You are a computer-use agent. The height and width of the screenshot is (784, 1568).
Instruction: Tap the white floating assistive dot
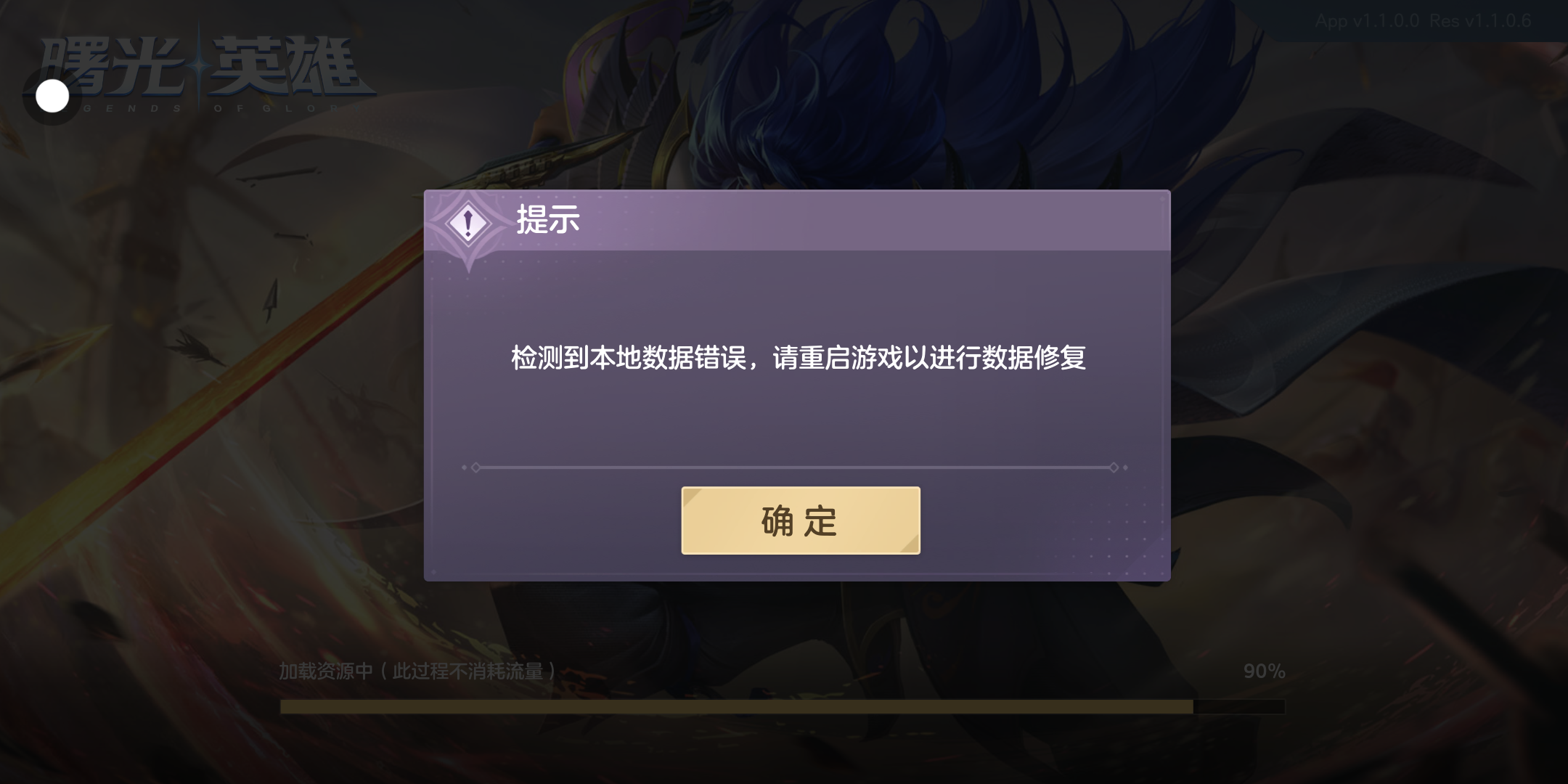[52, 96]
